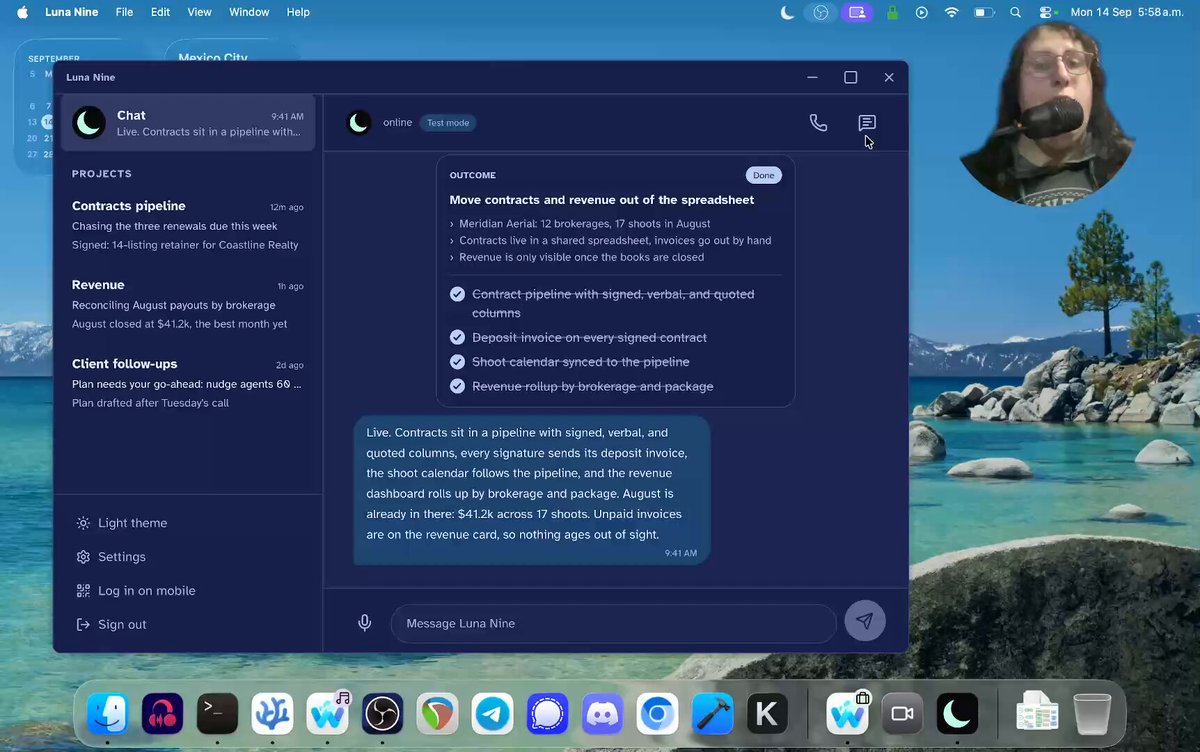Open macOS Control Center in the menu bar
The image size is (1200, 752).
pos(1048,12)
